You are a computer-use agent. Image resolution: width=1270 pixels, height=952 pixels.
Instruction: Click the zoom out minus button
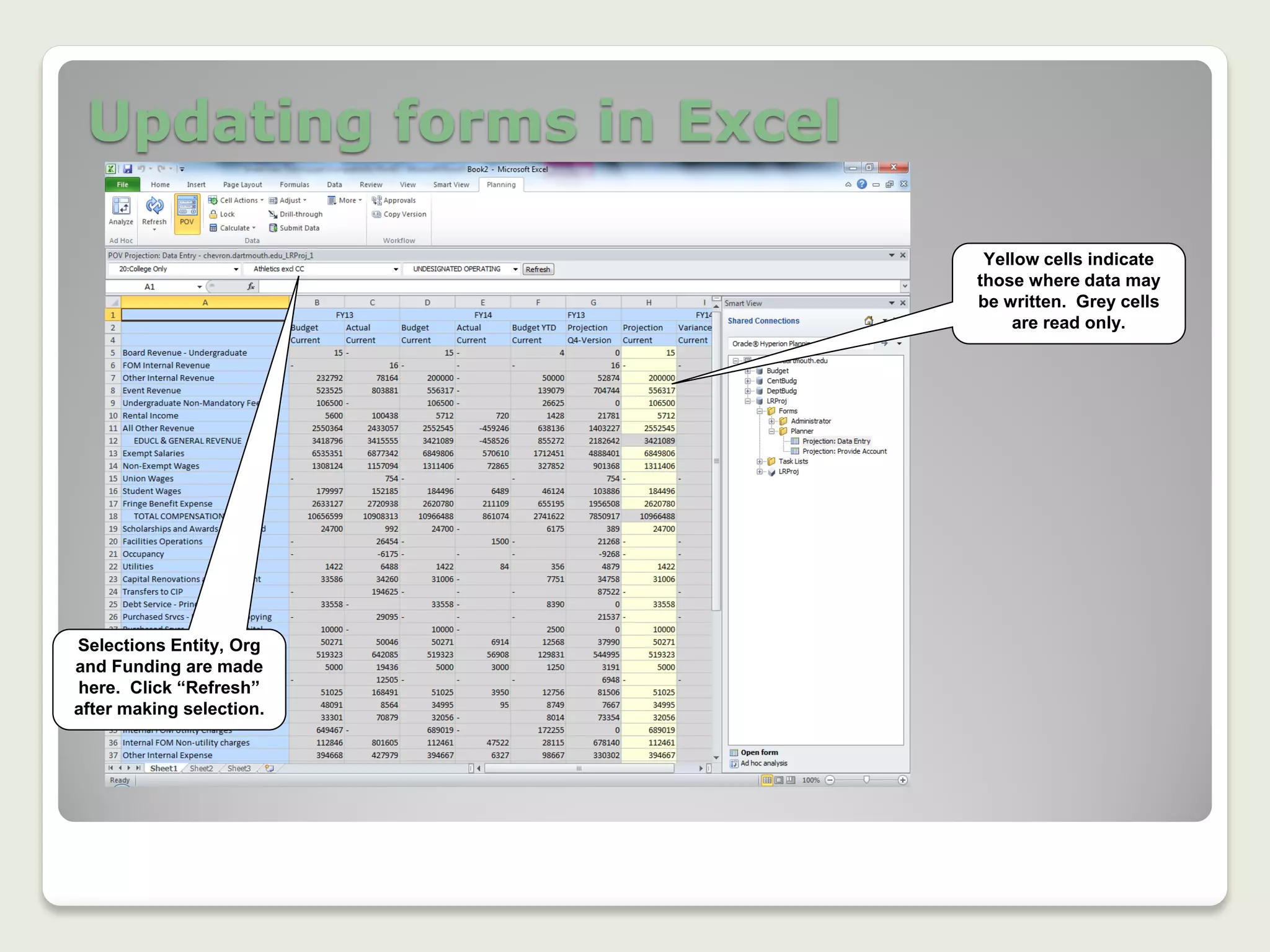click(830, 780)
